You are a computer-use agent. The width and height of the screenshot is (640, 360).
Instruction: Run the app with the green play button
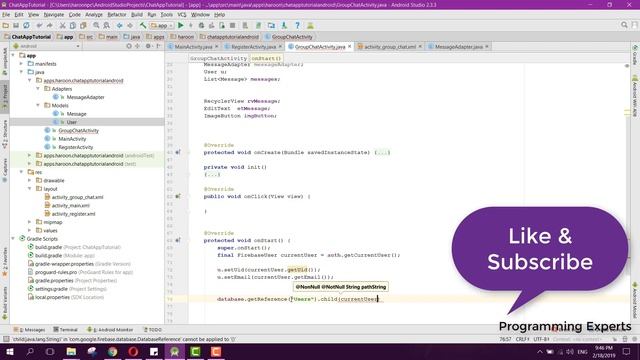click(x=180, y=25)
